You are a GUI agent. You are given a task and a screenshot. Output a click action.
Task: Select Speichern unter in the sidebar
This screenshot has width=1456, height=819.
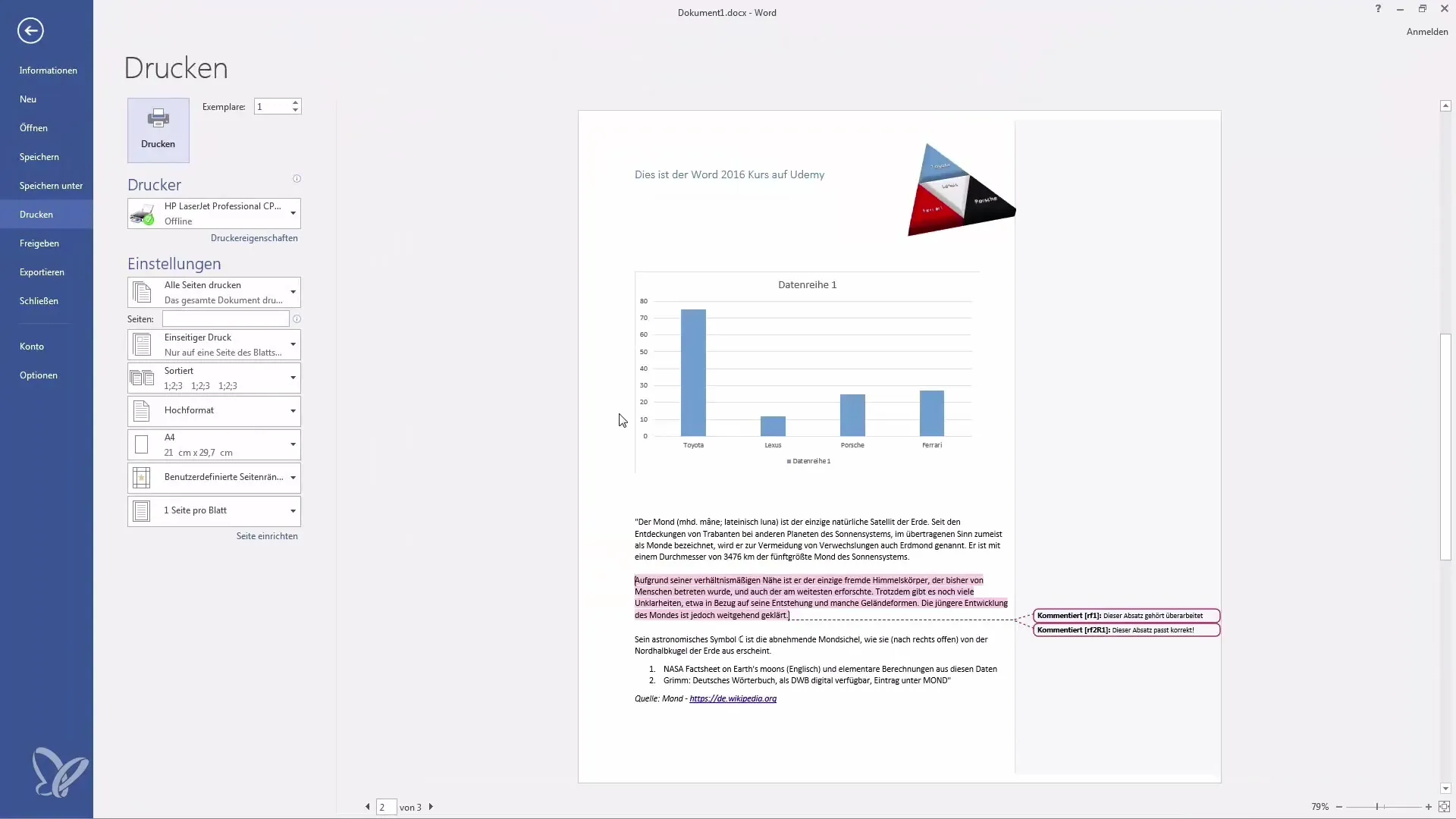[47, 186]
